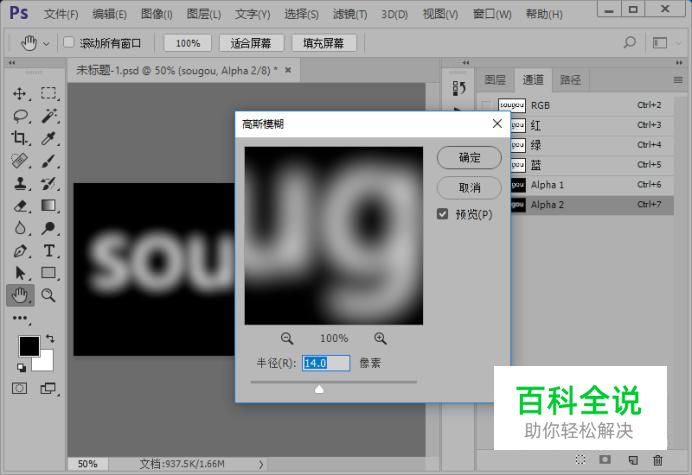Click the Fill Screen button
Screen dimensions: 692x475
[x=323, y=43]
